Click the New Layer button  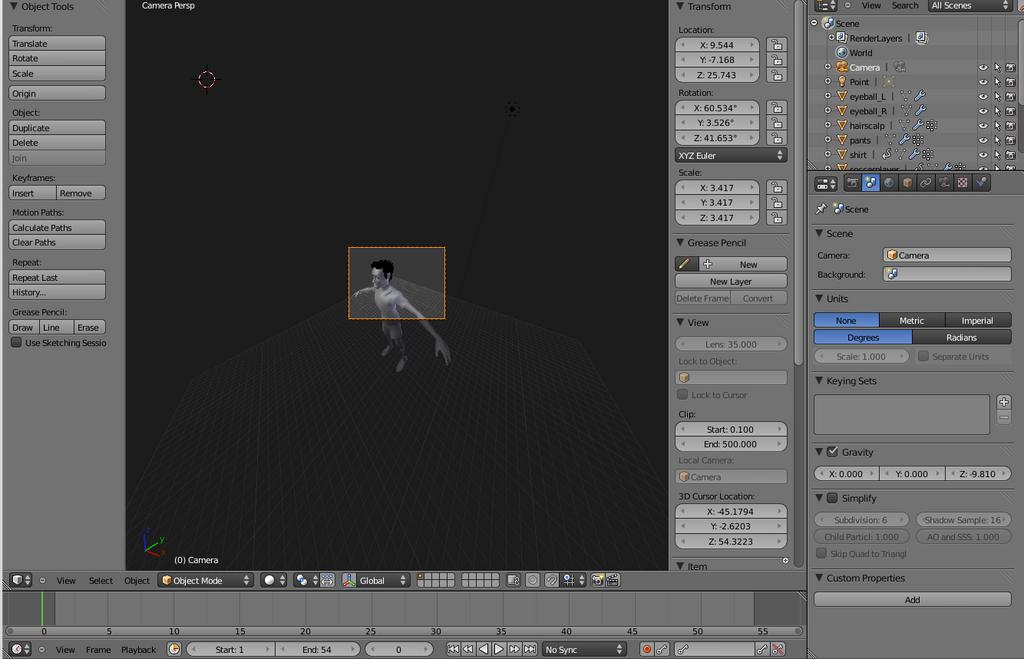pos(731,281)
